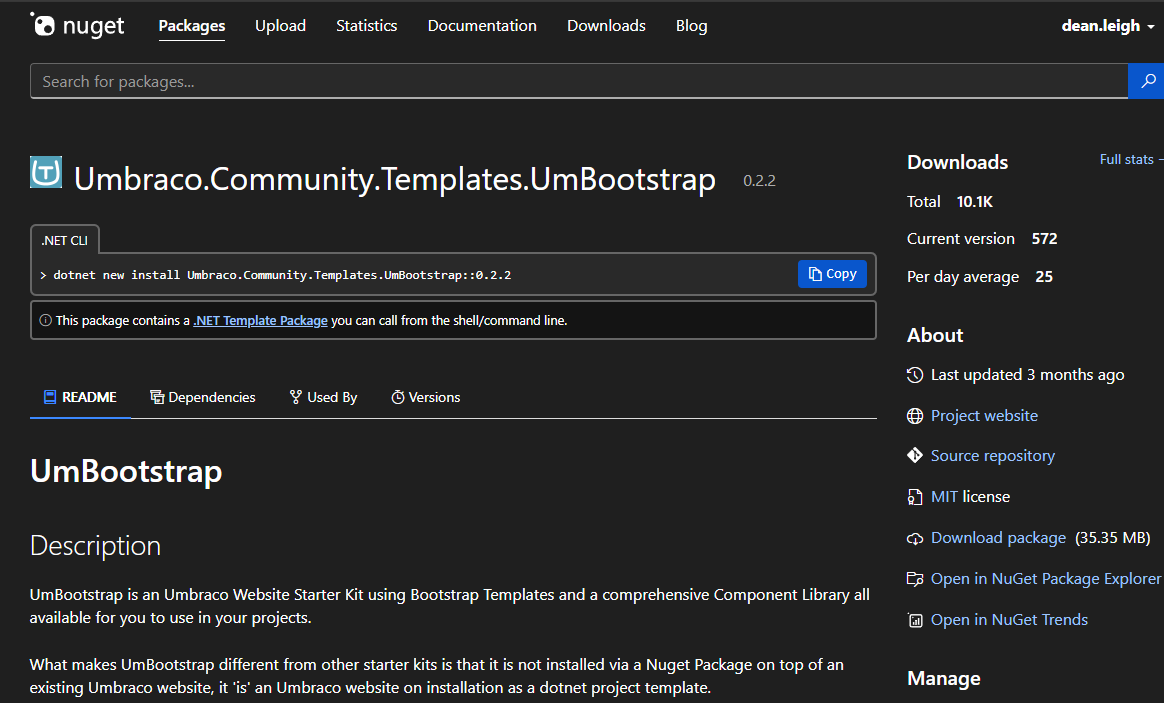Image resolution: width=1164 pixels, height=703 pixels.
Task: Switch to the Dependencies tab
Action: tap(202, 397)
